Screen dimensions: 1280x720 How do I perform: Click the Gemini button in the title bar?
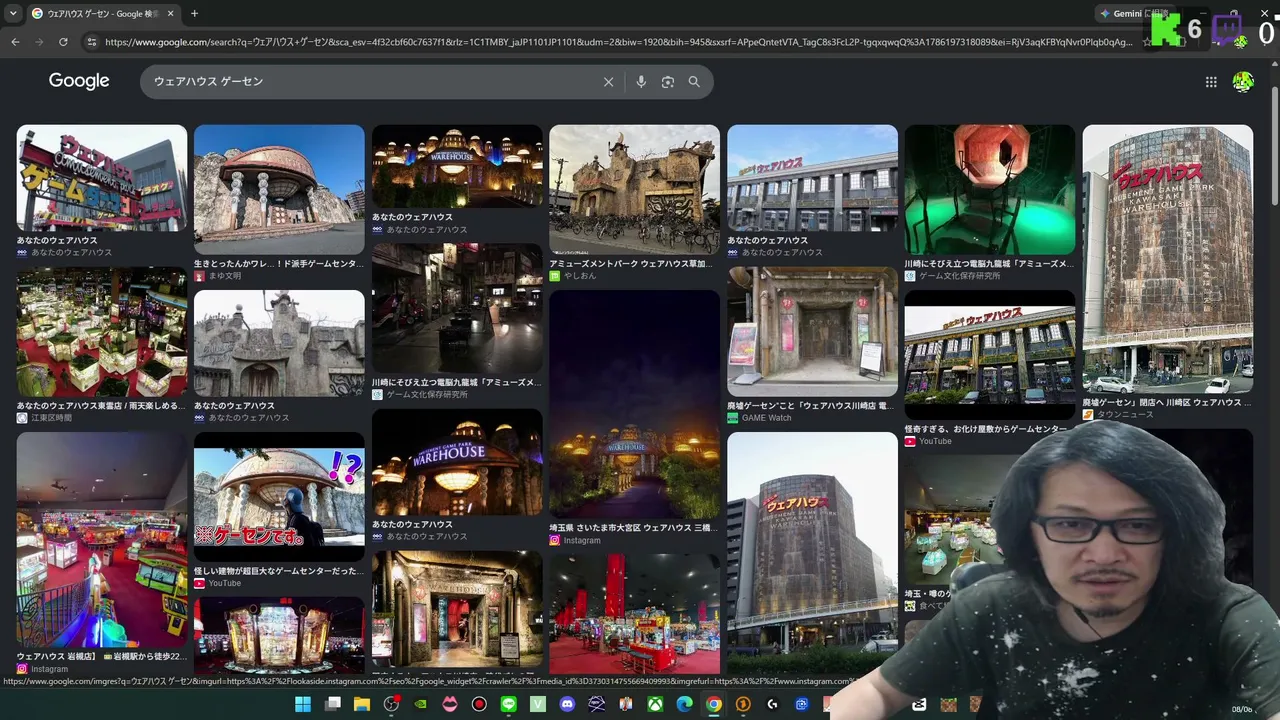coord(1135,14)
